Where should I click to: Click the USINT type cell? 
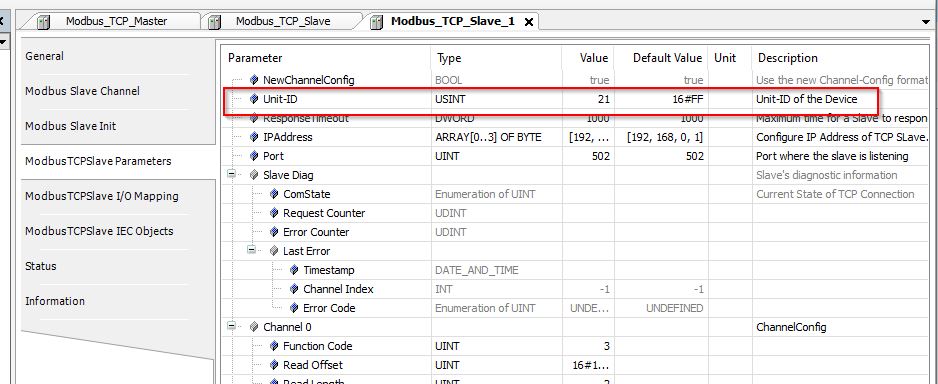click(497, 99)
